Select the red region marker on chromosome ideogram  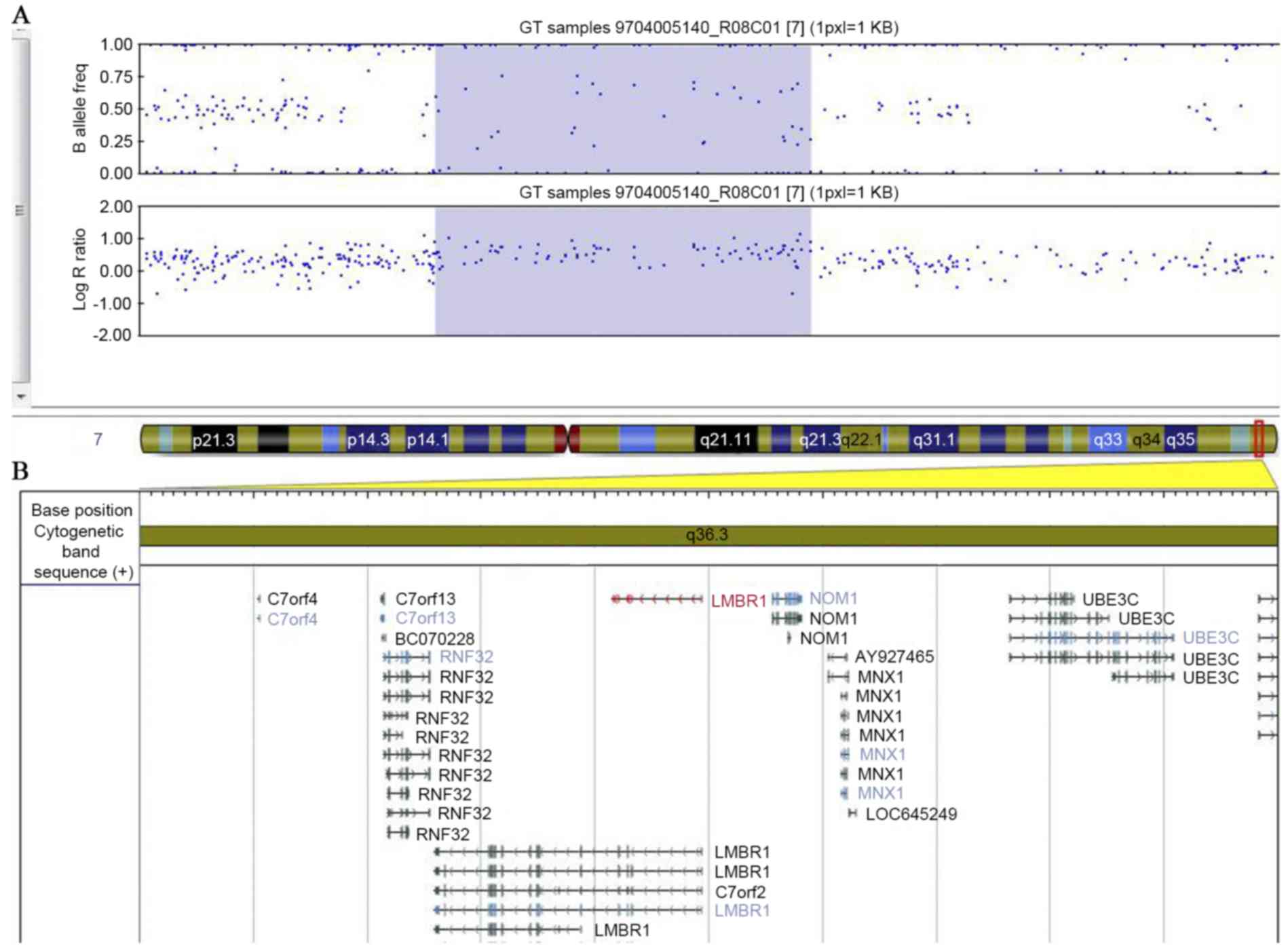click(1259, 439)
